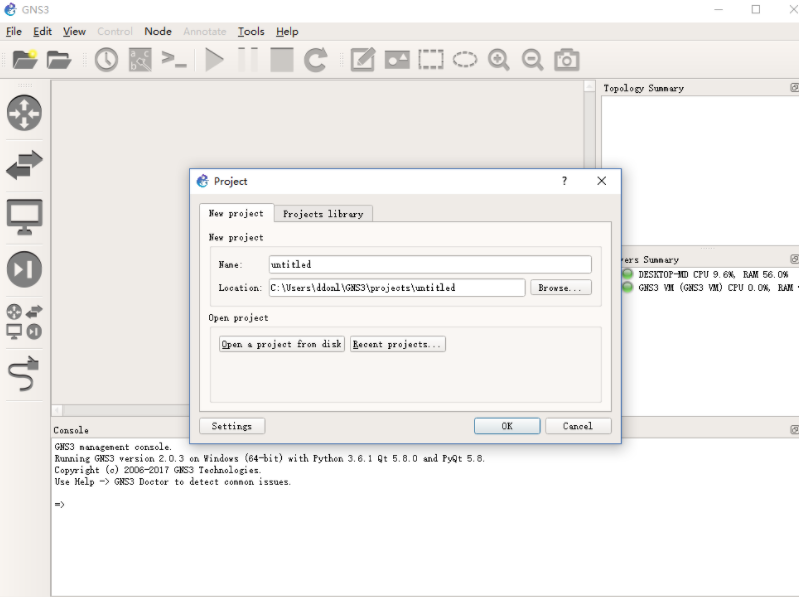Browse all devices icon in sidebar
This screenshot has width=799, height=597.
pos(24,322)
